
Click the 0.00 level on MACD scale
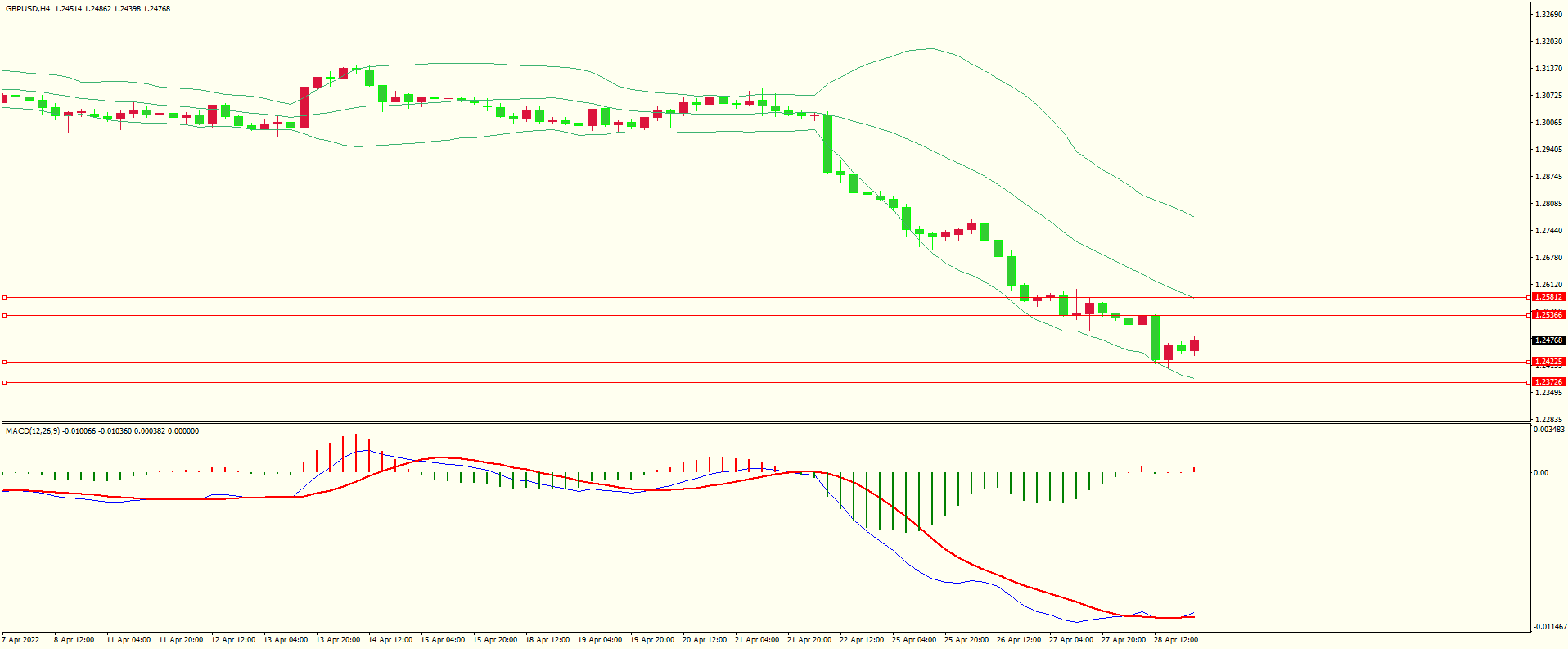(1540, 473)
